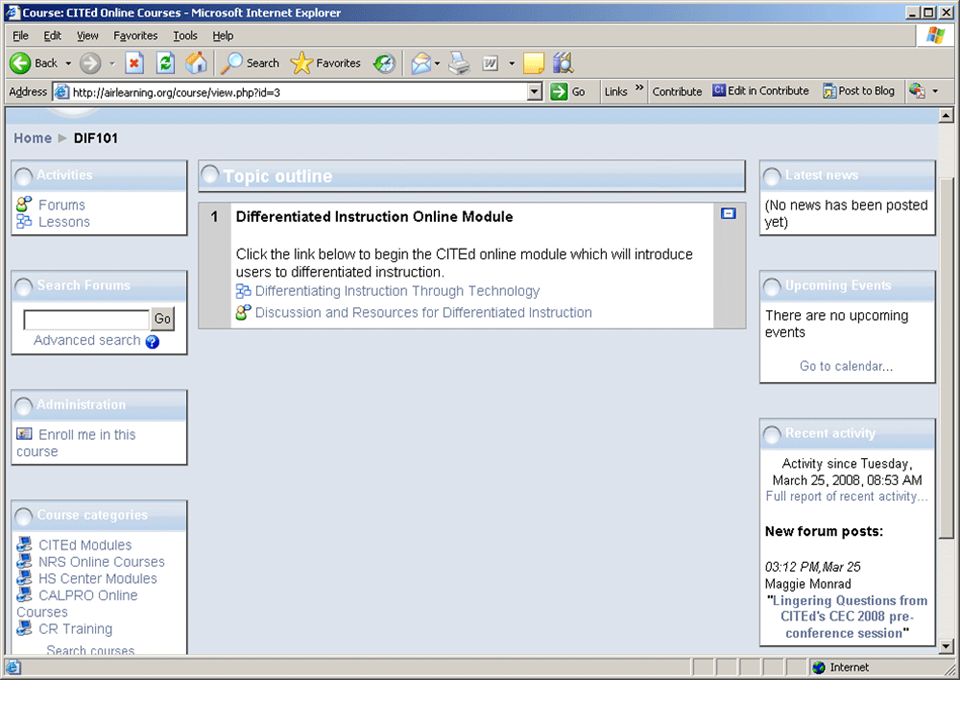Click the Go button in Search Forums
The height and width of the screenshot is (720, 960).
click(162, 319)
